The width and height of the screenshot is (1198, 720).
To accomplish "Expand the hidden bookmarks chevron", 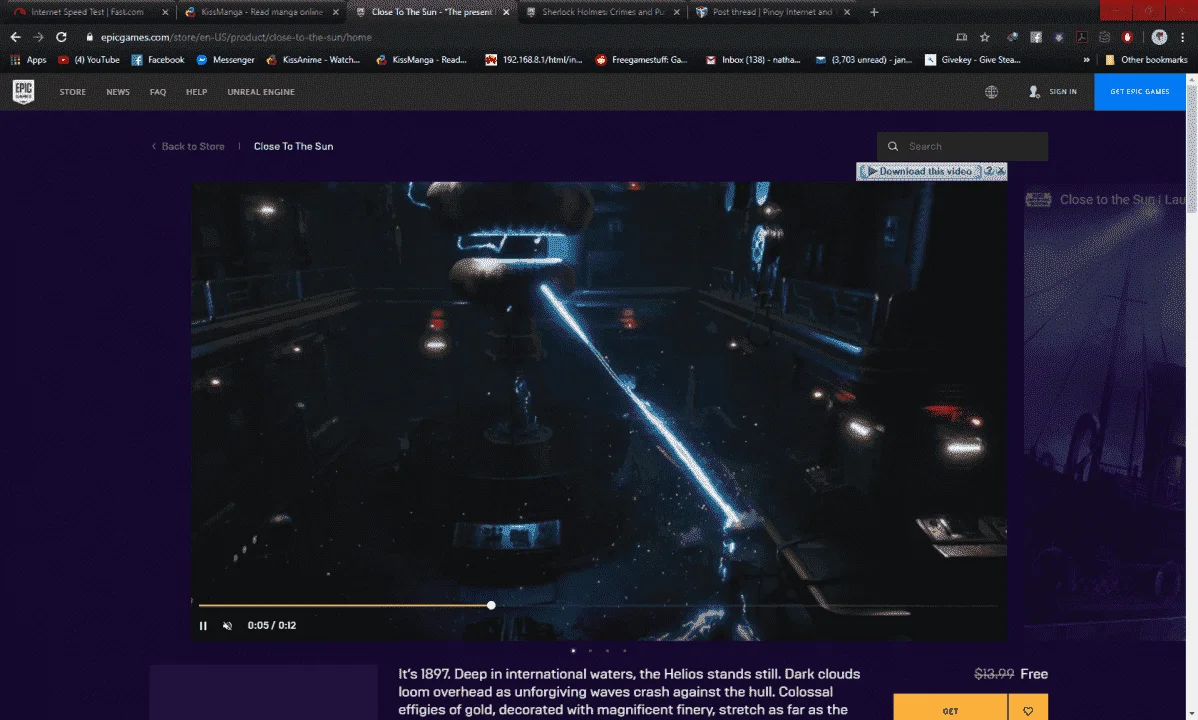I will (x=1086, y=60).
